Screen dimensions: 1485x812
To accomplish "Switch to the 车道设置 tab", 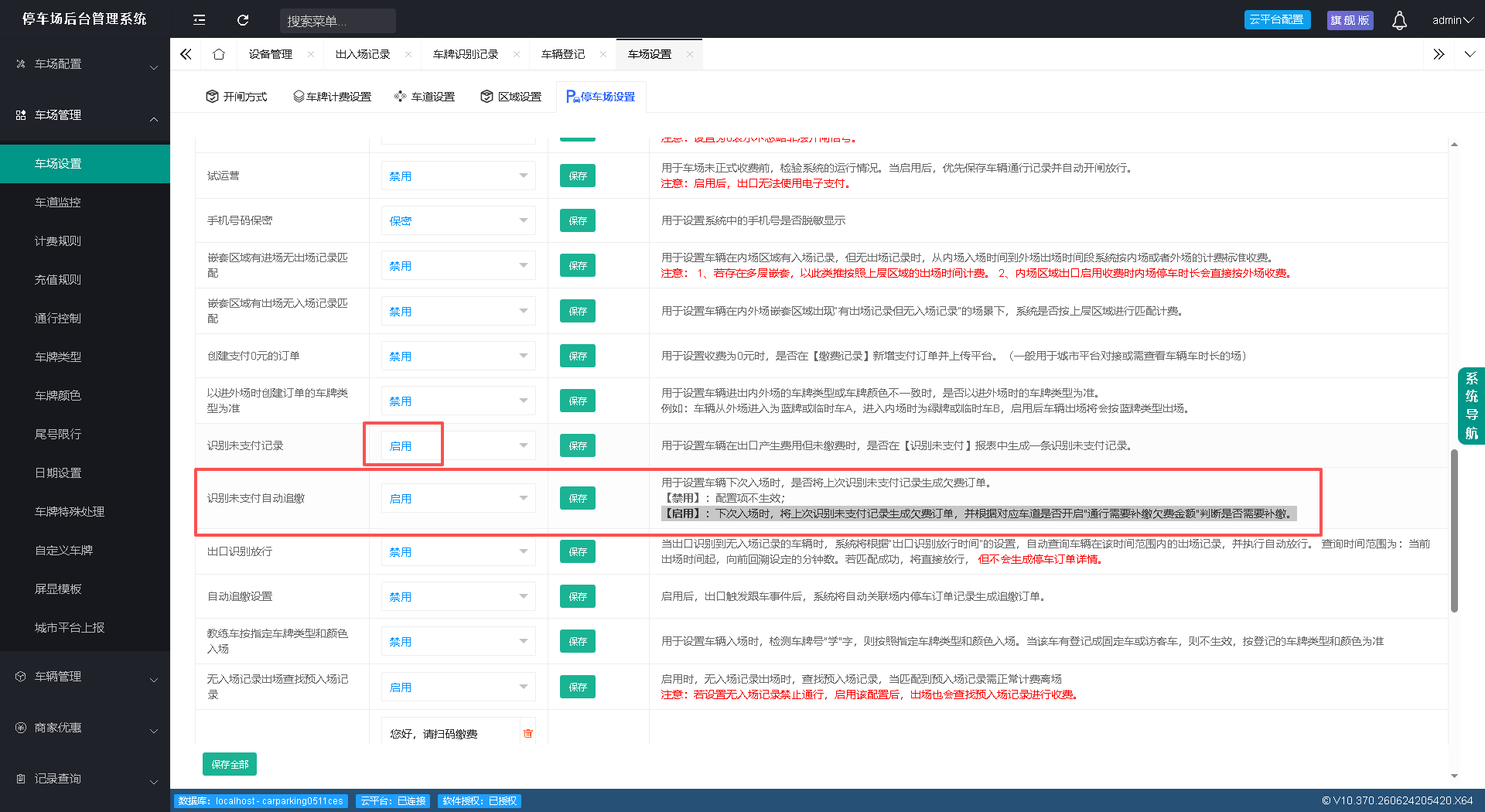I will [x=425, y=97].
